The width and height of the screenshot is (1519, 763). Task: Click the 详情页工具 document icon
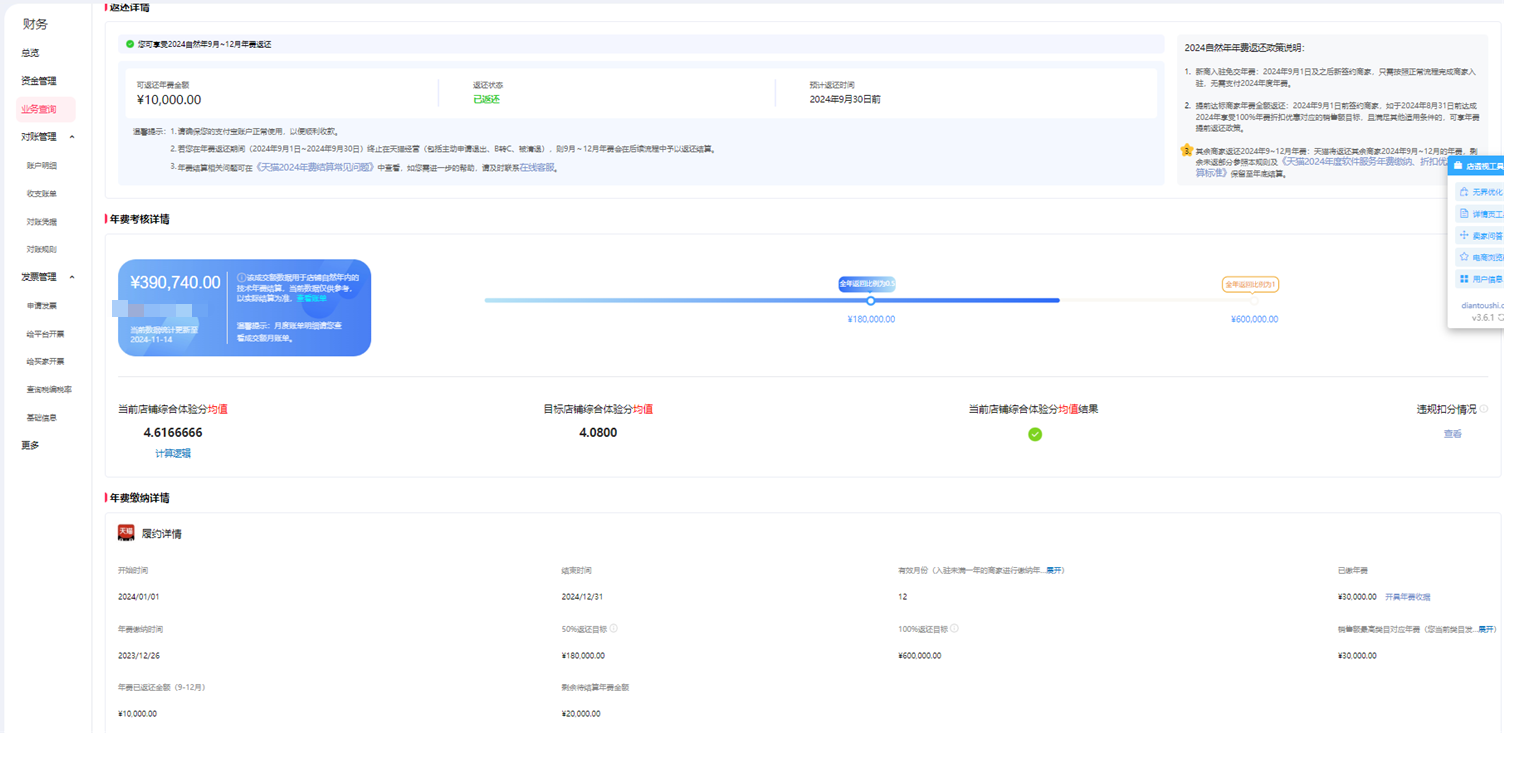click(x=1464, y=214)
